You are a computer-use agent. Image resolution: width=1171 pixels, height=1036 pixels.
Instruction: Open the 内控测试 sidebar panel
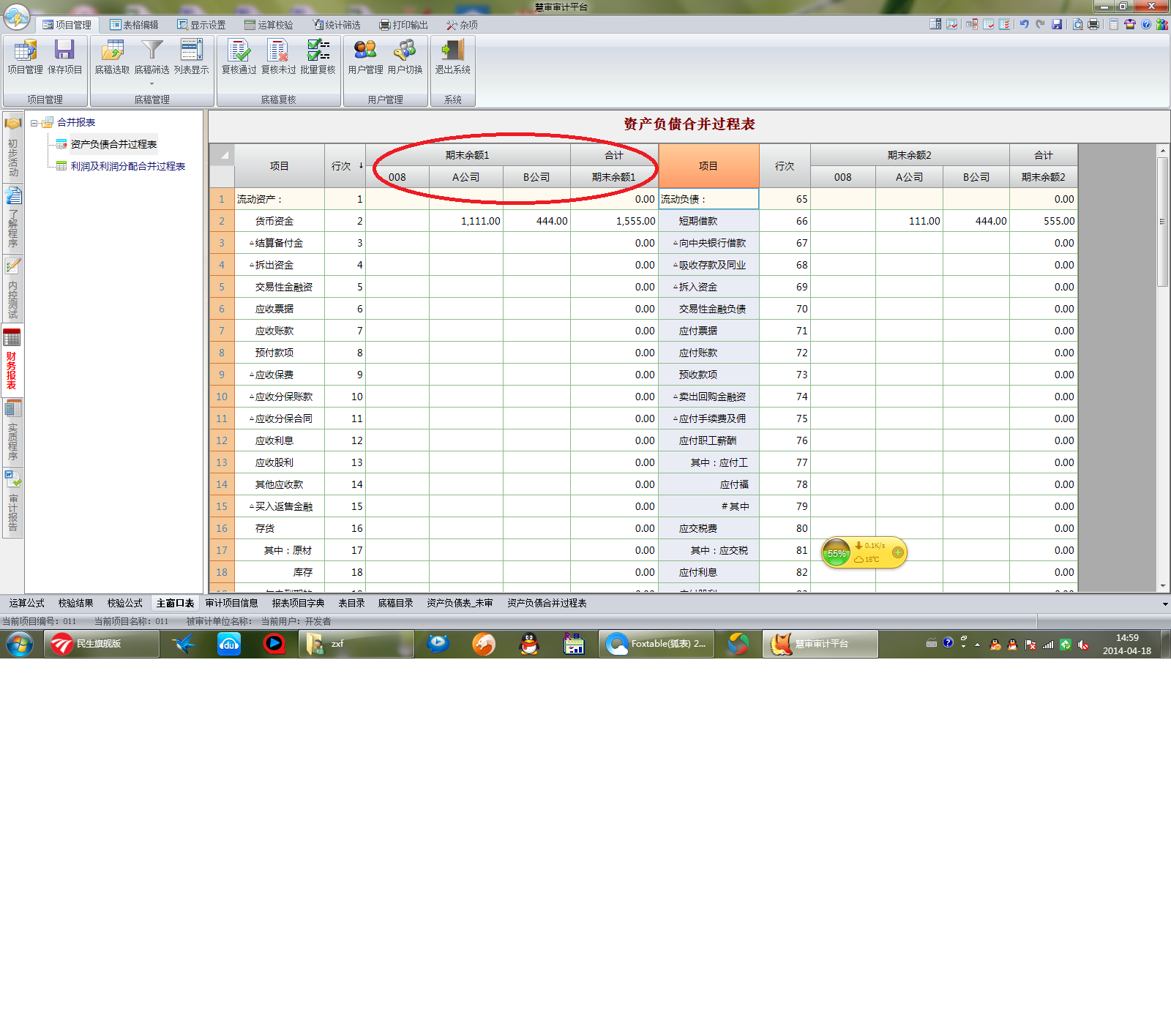(x=12, y=288)
